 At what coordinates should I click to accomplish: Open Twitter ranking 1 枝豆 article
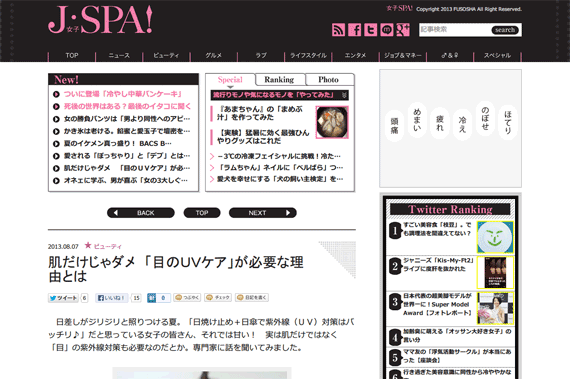[437, 229]
